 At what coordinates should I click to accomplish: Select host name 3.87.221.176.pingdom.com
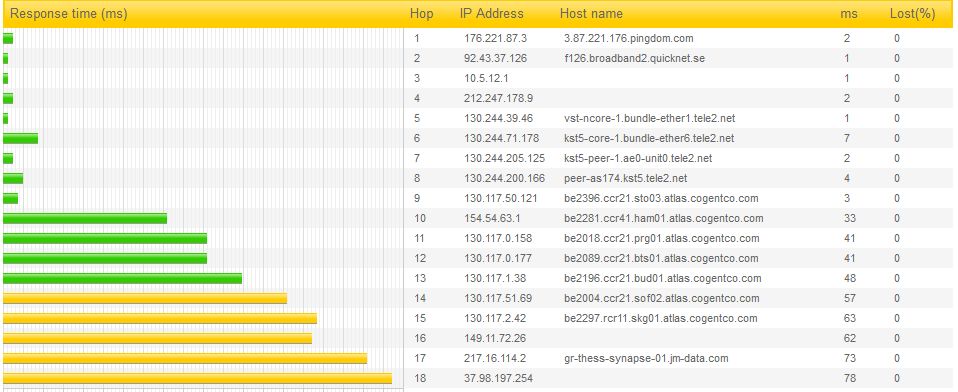coord(629,38)
